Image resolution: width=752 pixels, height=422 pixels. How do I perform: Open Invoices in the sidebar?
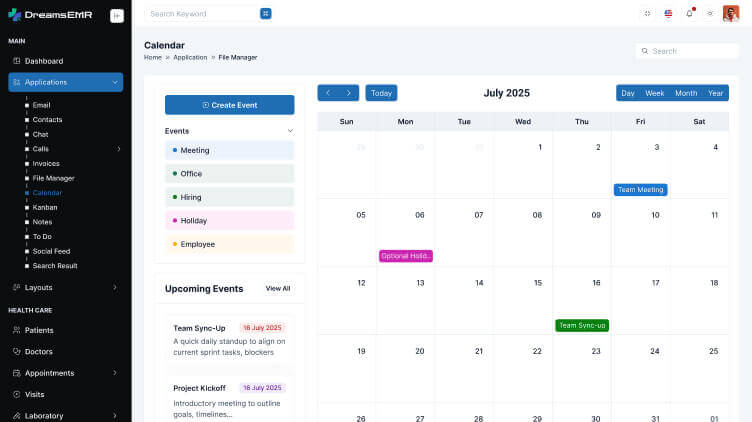(46, 164)
